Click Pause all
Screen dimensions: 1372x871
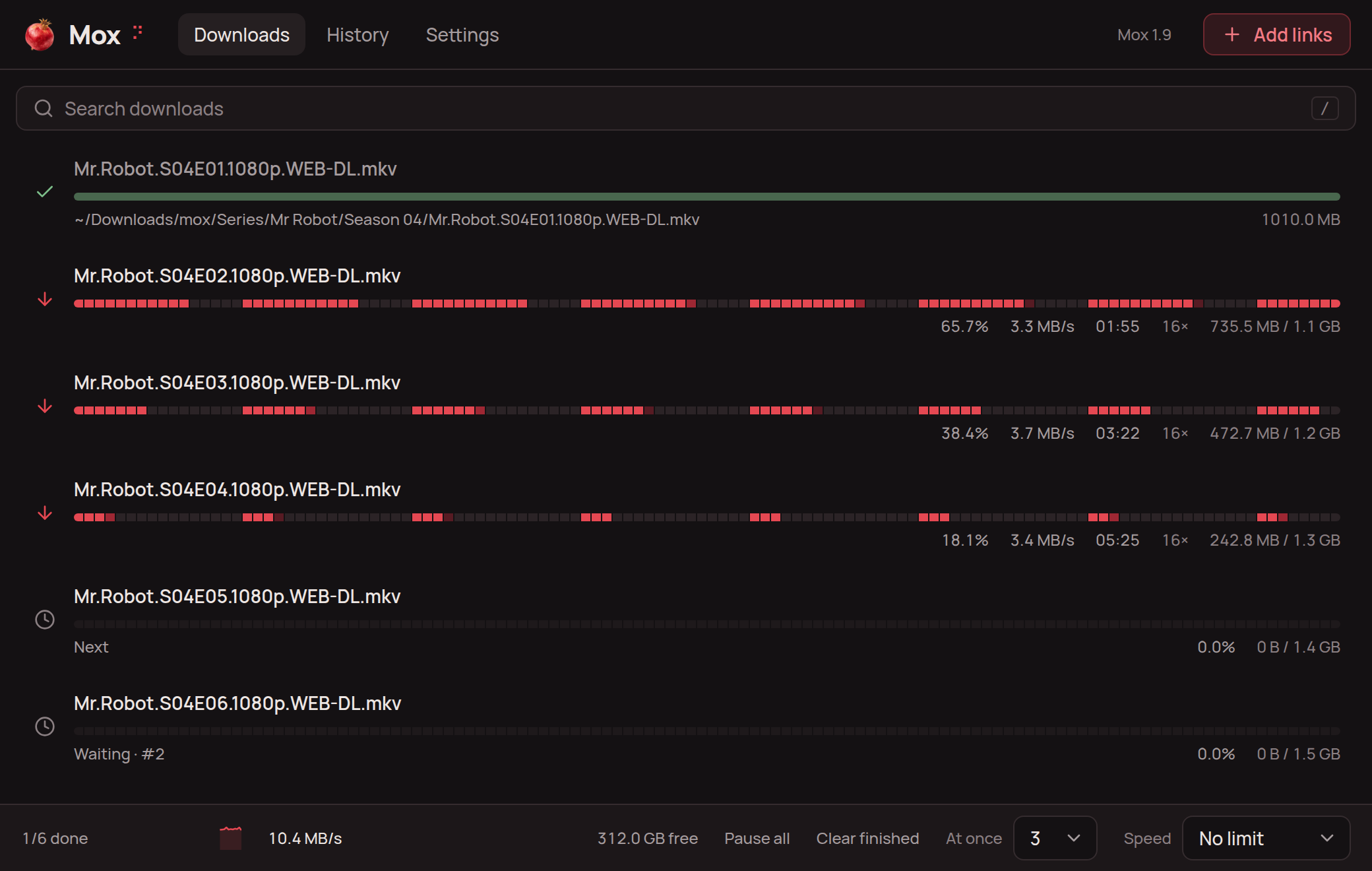(x=757, y=838)
